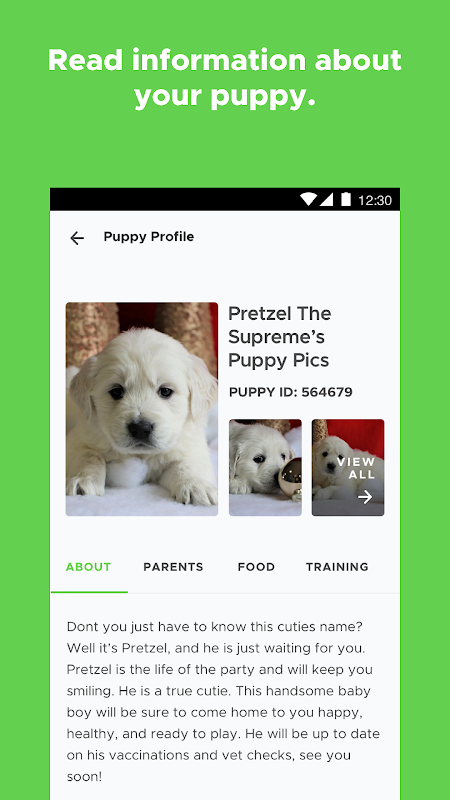This screenshot has width=450, height=800.
Task: Select the Training tab
Action: [337, 567]
